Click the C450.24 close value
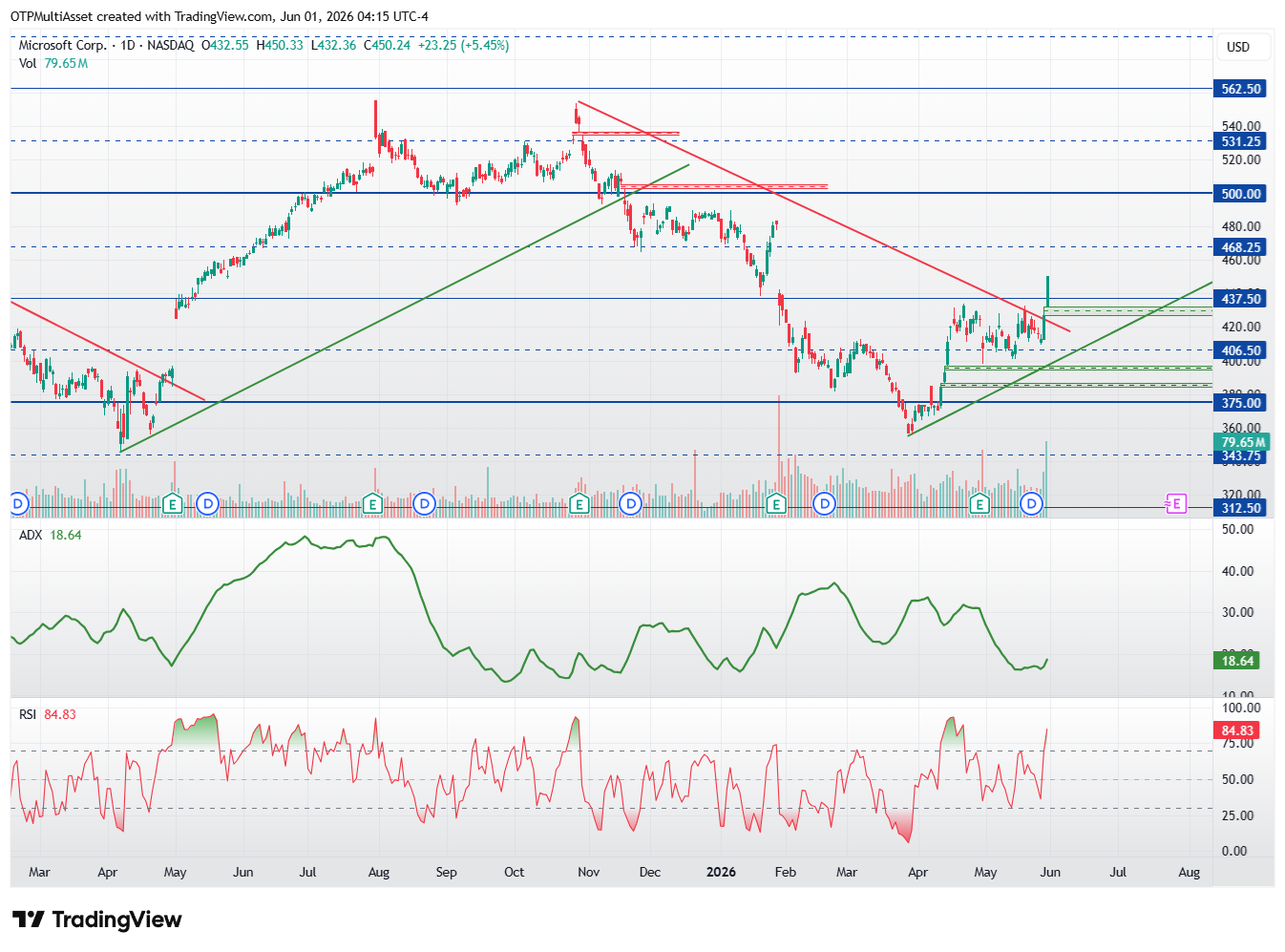 (387, 45)
